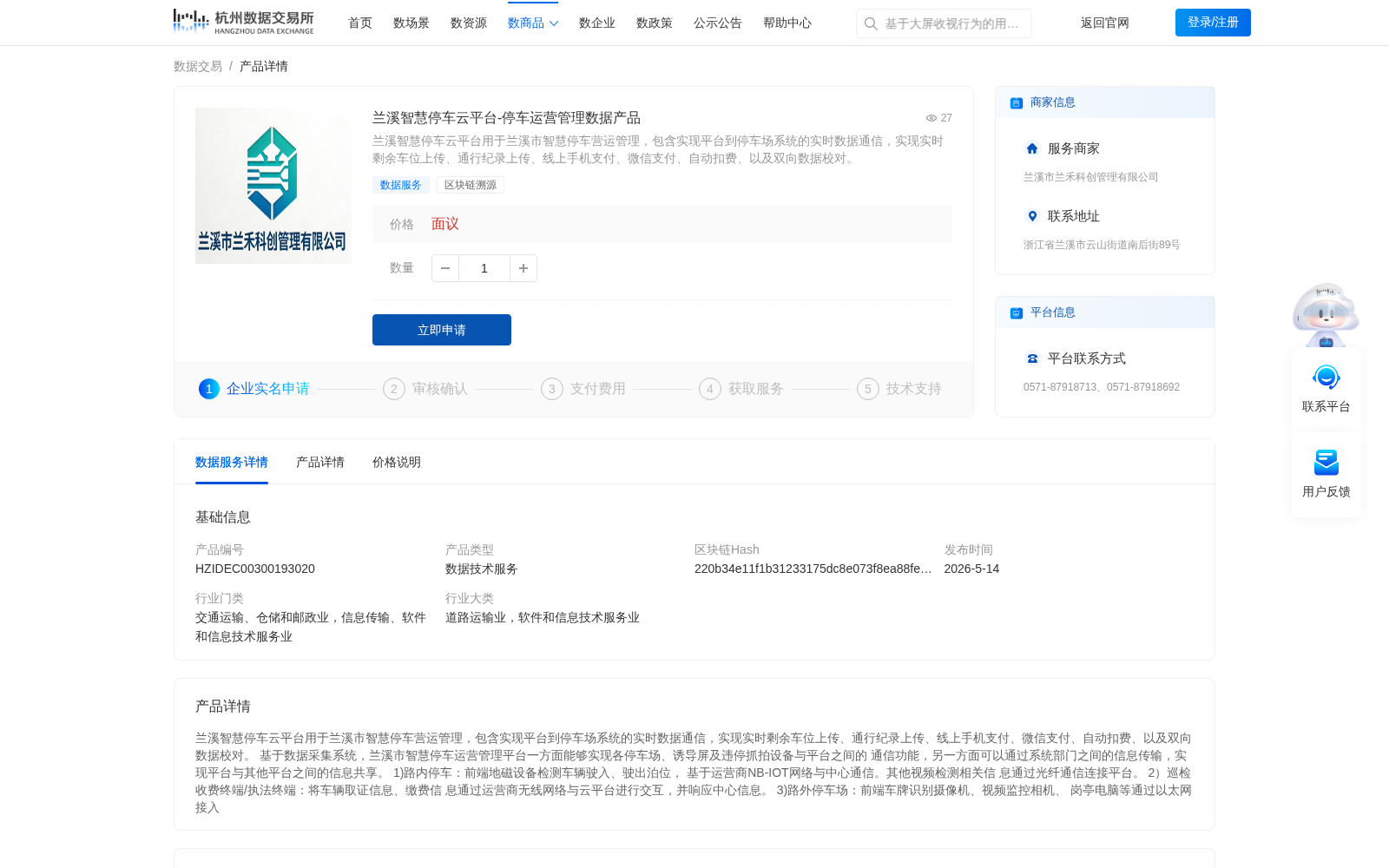Click step 5 技术支持 circle

click(868, 389)
